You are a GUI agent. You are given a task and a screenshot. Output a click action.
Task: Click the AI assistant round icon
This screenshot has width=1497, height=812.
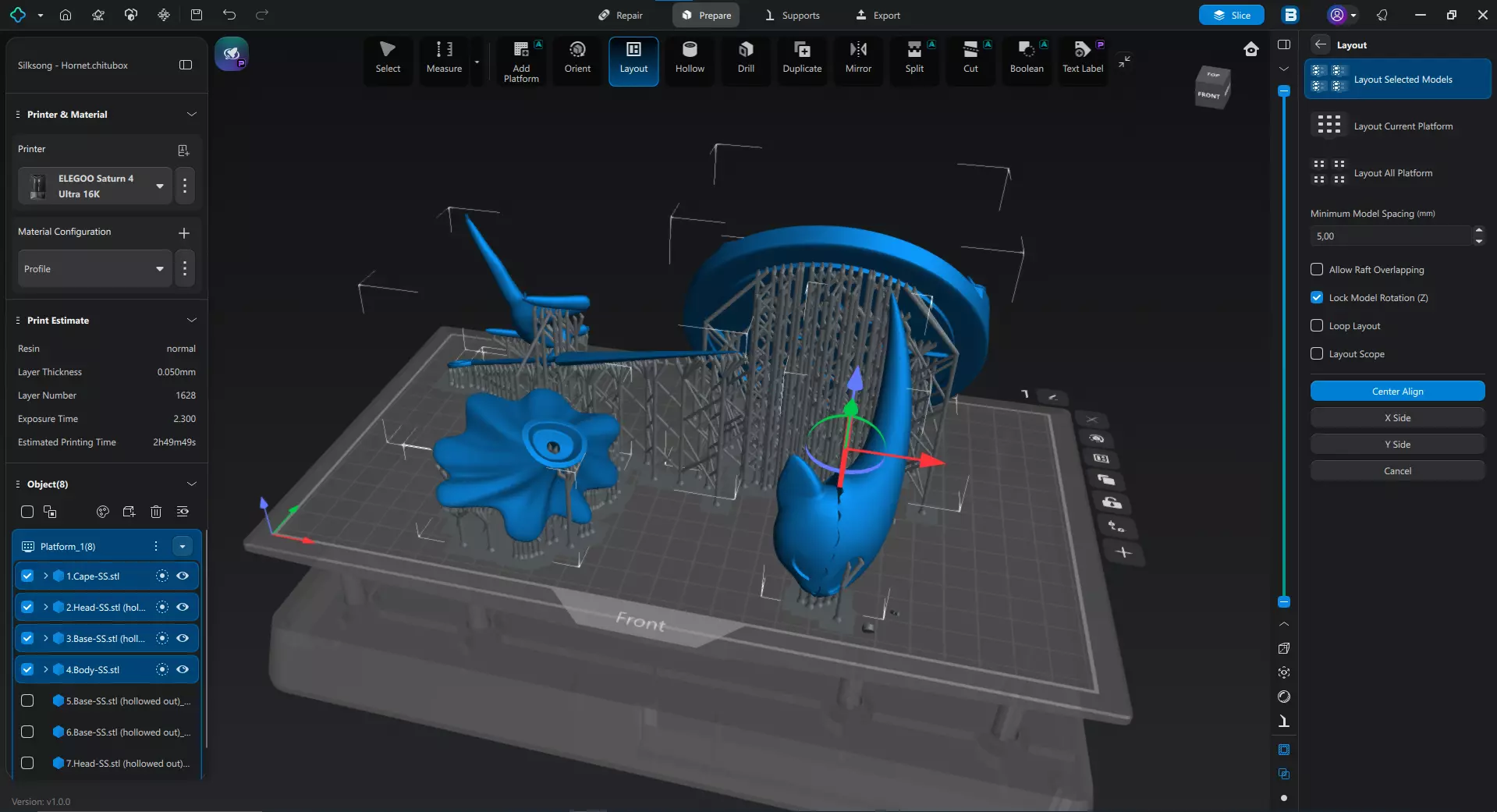[x=232, y=54]
